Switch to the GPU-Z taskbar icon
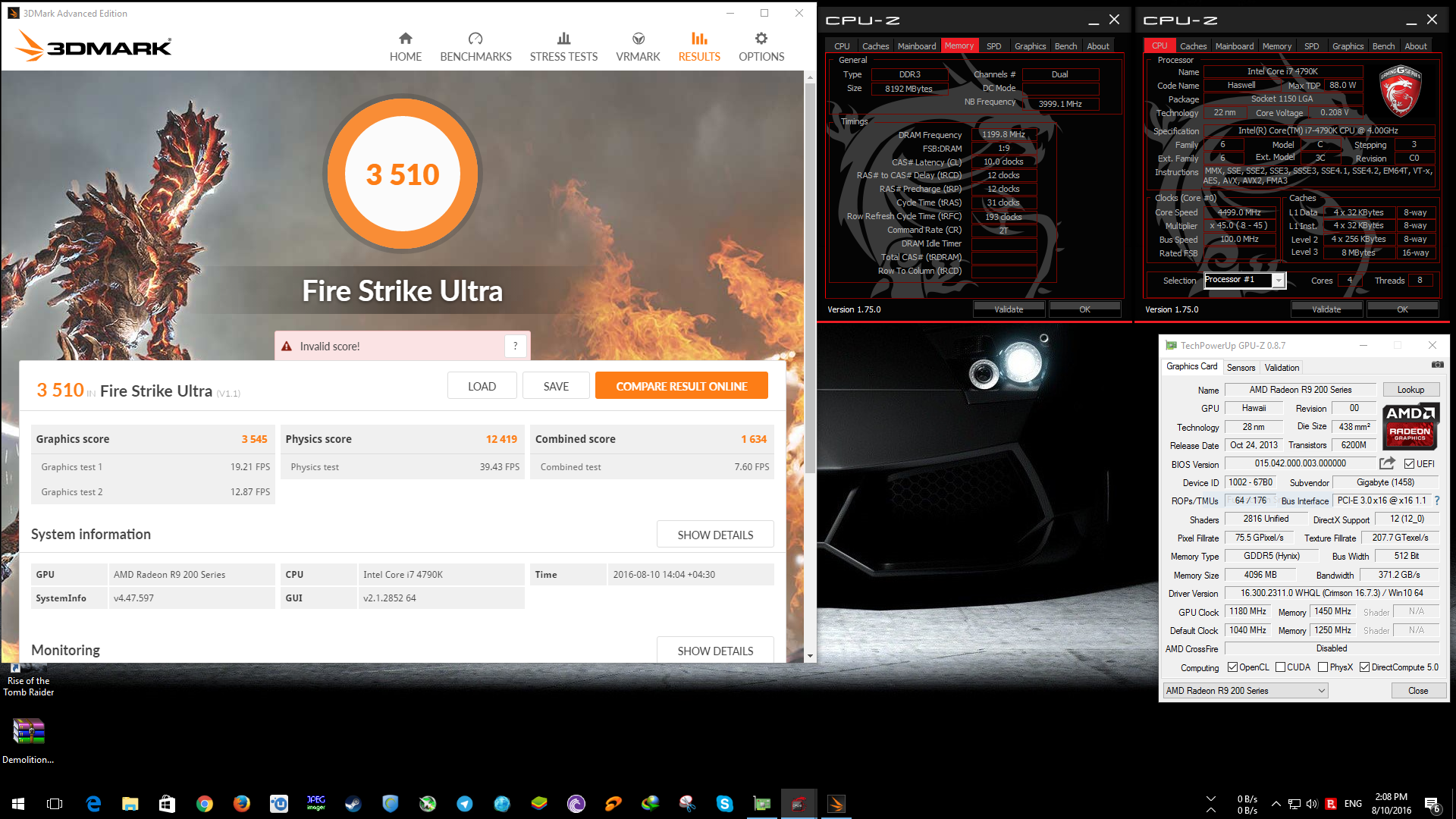Image resolution: width=1456 pixels, height=819 pixels. (762, 804)
